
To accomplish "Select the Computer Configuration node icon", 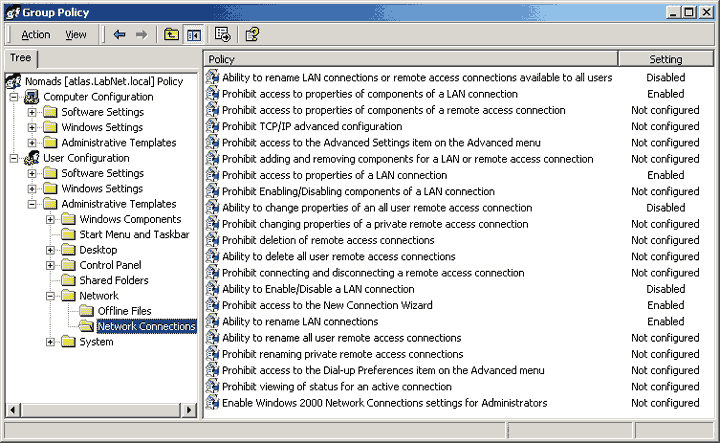I will click(x=31, y=97).
